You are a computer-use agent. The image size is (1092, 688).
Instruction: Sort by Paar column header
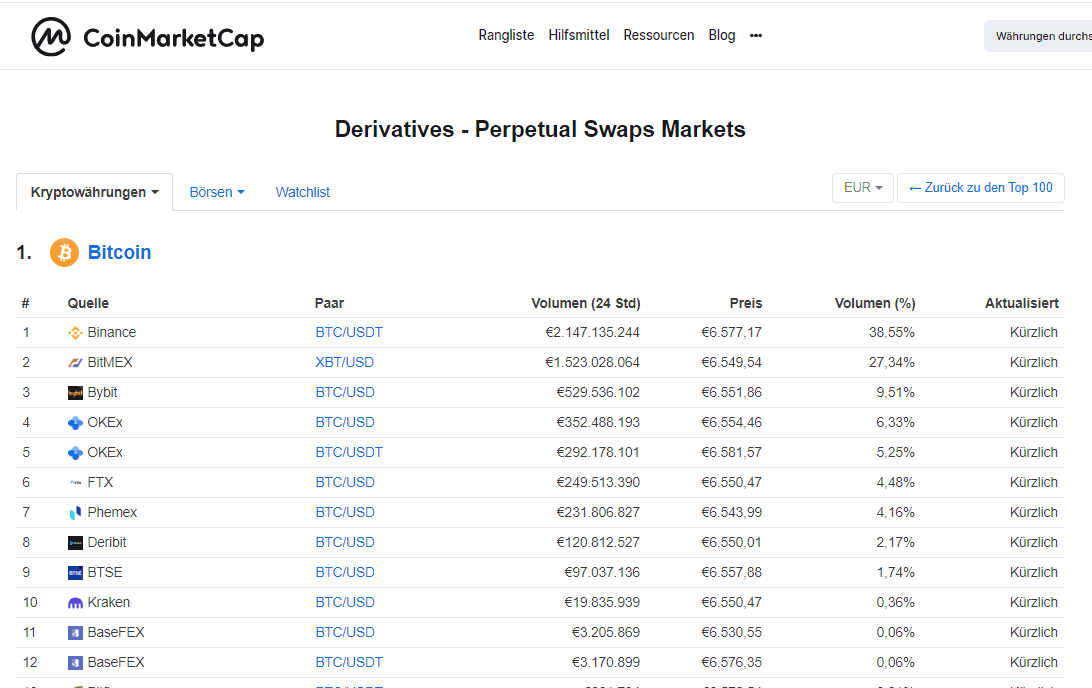click(329, 304)
